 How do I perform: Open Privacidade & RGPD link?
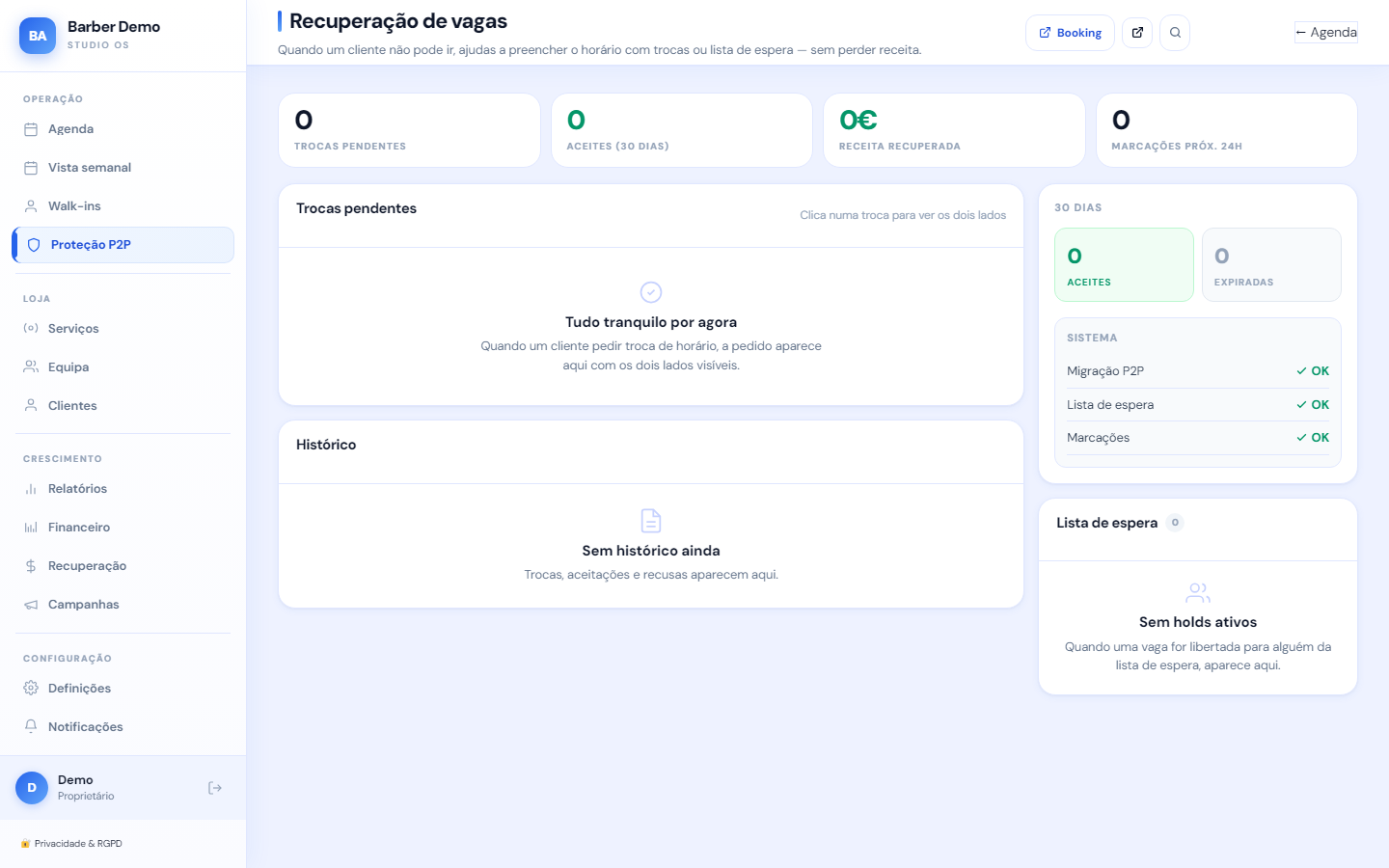coord(71,844)
